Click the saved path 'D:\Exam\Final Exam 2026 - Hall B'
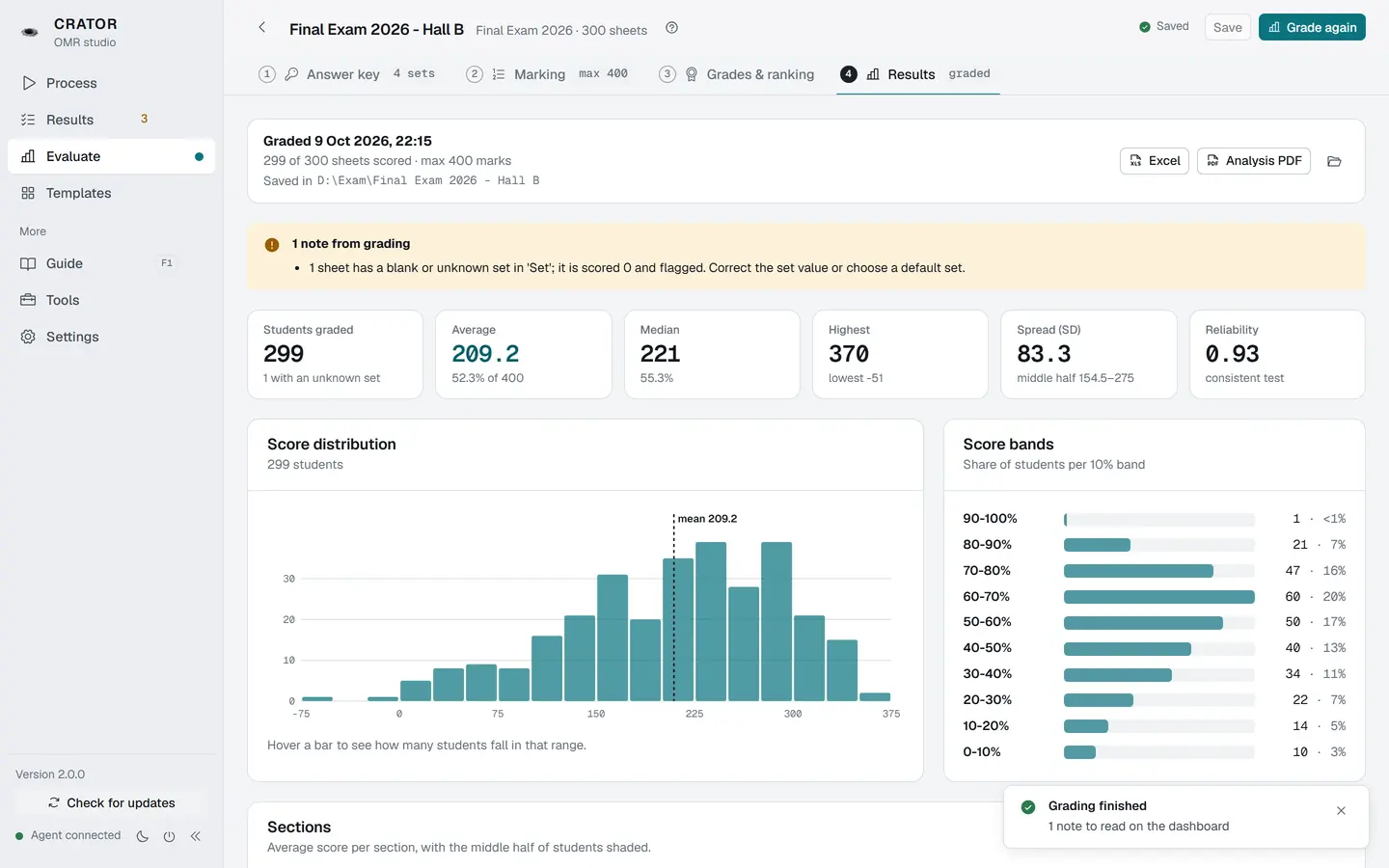Screen dimensions: 1389x868 click(x=428, y=180)
